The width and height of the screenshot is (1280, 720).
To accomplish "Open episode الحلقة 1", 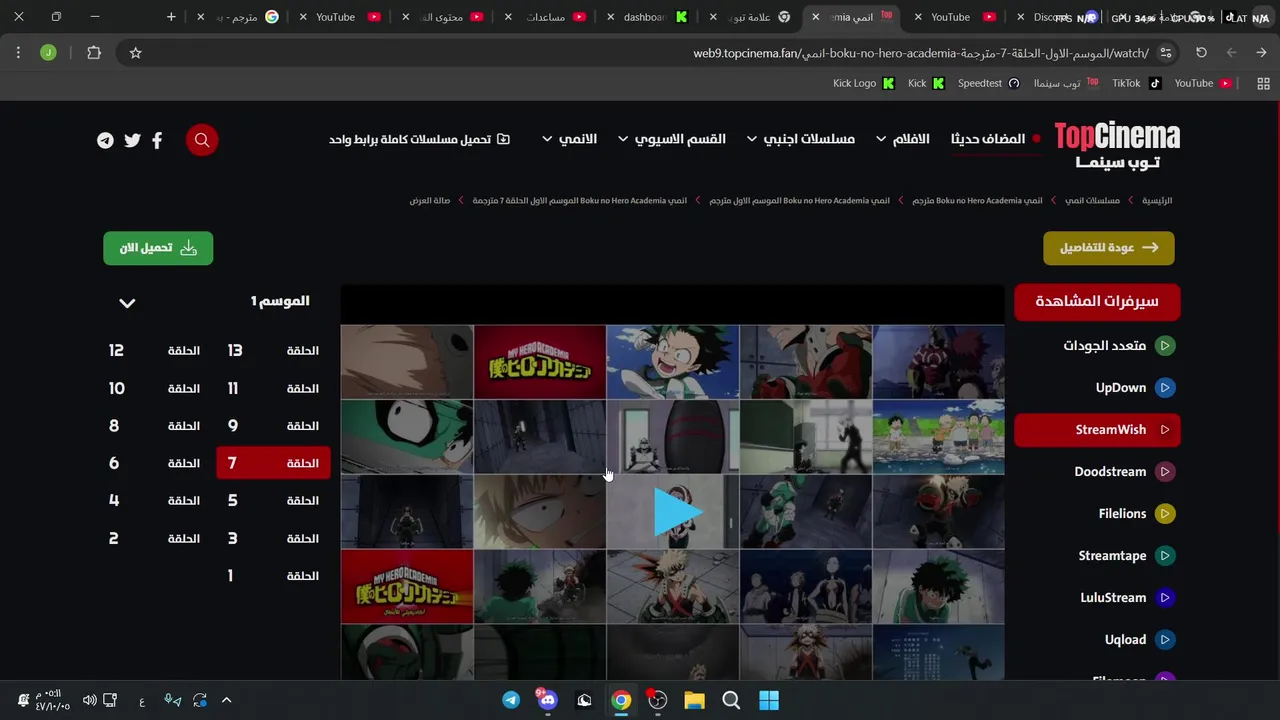I will click(273, 576).
